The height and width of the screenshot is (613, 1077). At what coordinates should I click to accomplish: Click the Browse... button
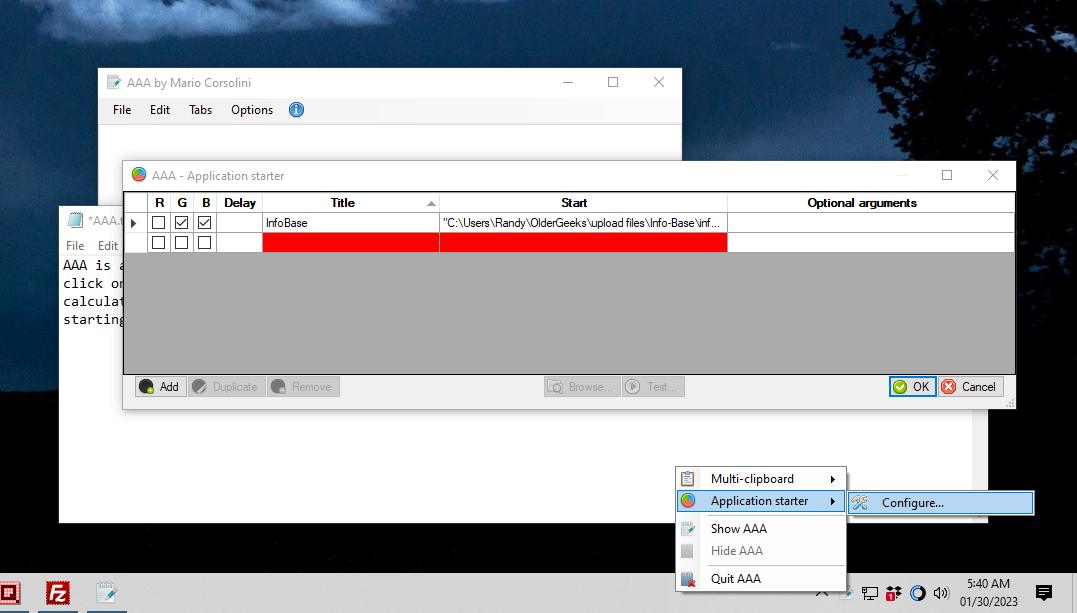point(582,387)
